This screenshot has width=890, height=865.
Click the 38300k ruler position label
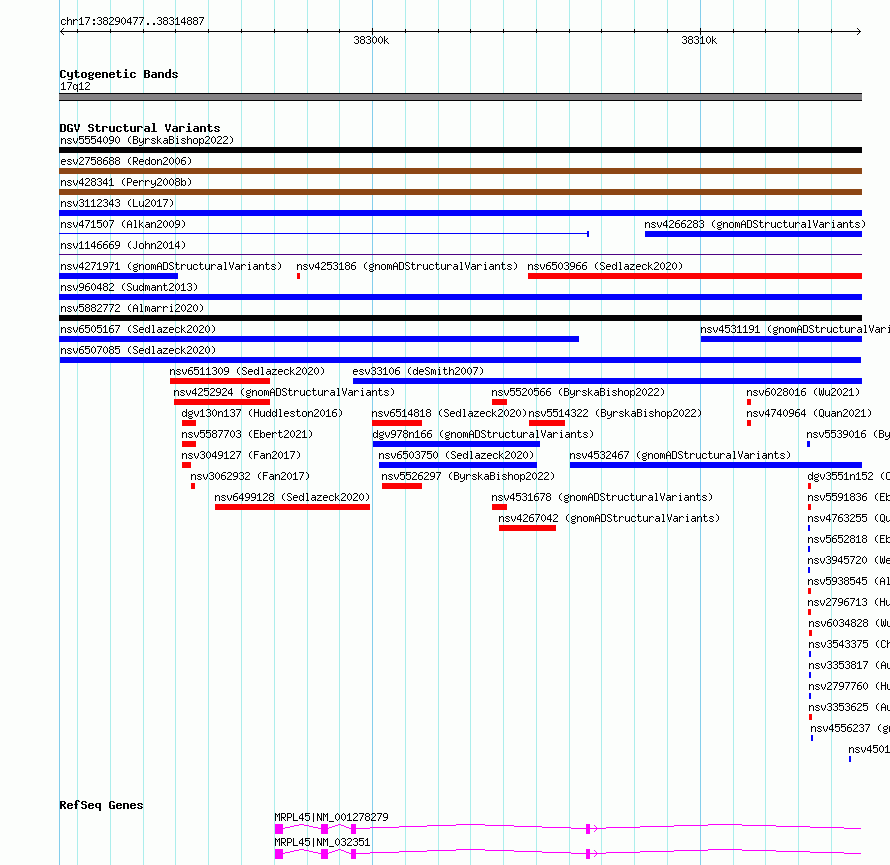371,40
